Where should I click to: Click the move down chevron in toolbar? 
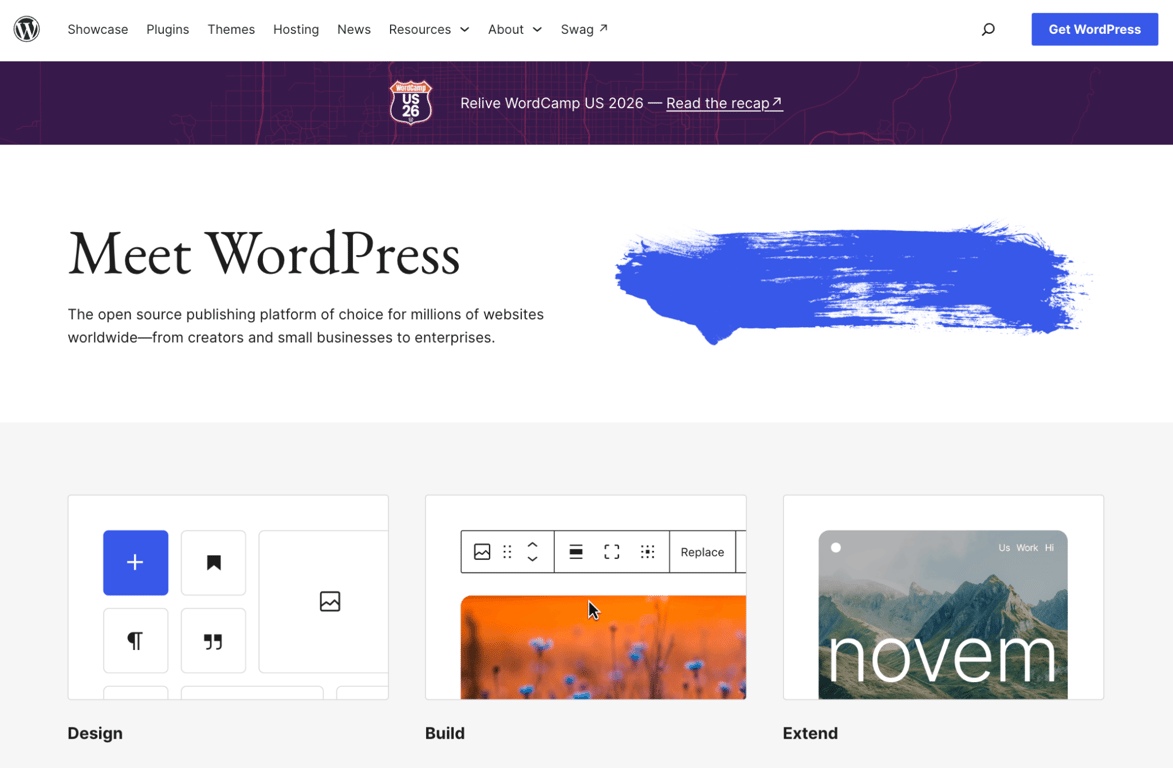533,559
